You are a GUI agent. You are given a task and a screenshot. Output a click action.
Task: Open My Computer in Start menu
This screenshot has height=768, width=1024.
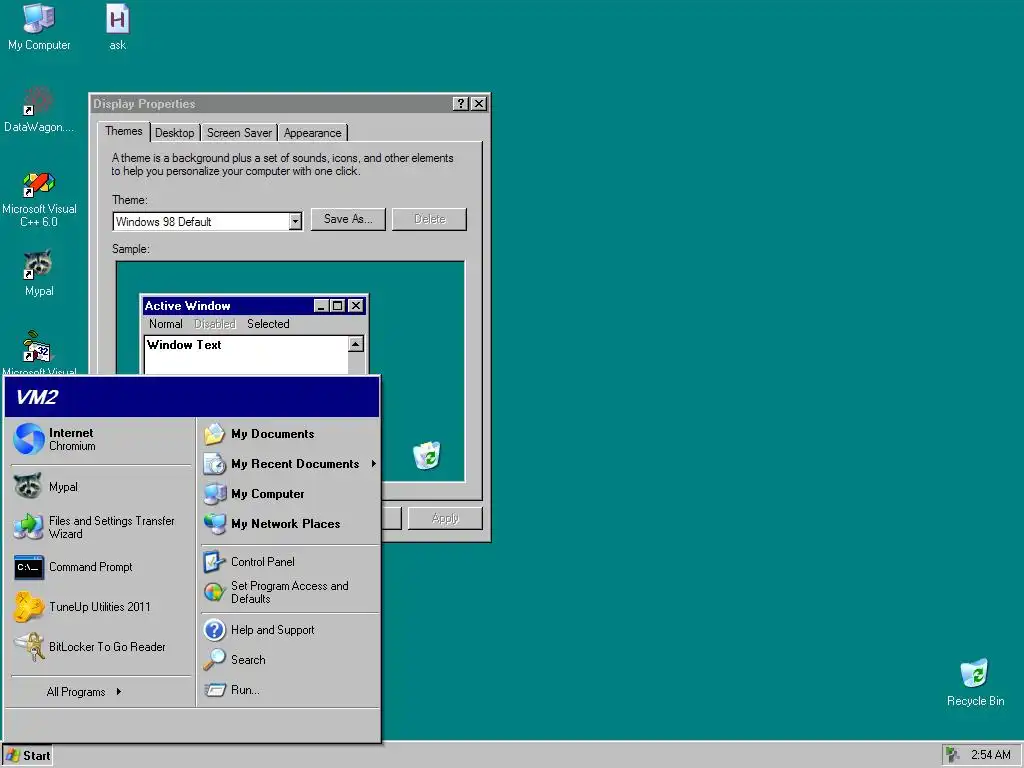[290, 494]
